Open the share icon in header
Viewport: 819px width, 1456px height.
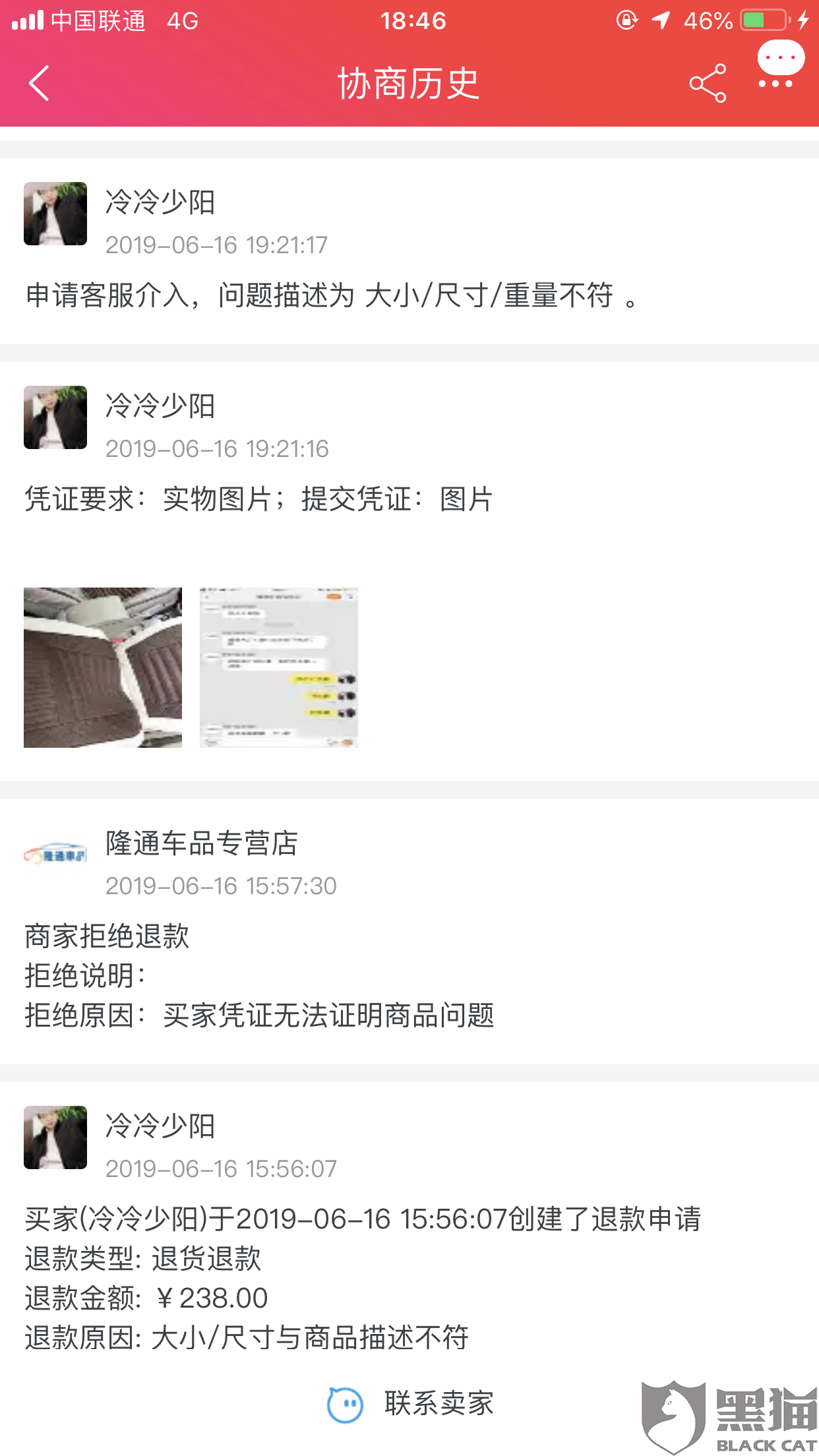[x=708, y=83]
